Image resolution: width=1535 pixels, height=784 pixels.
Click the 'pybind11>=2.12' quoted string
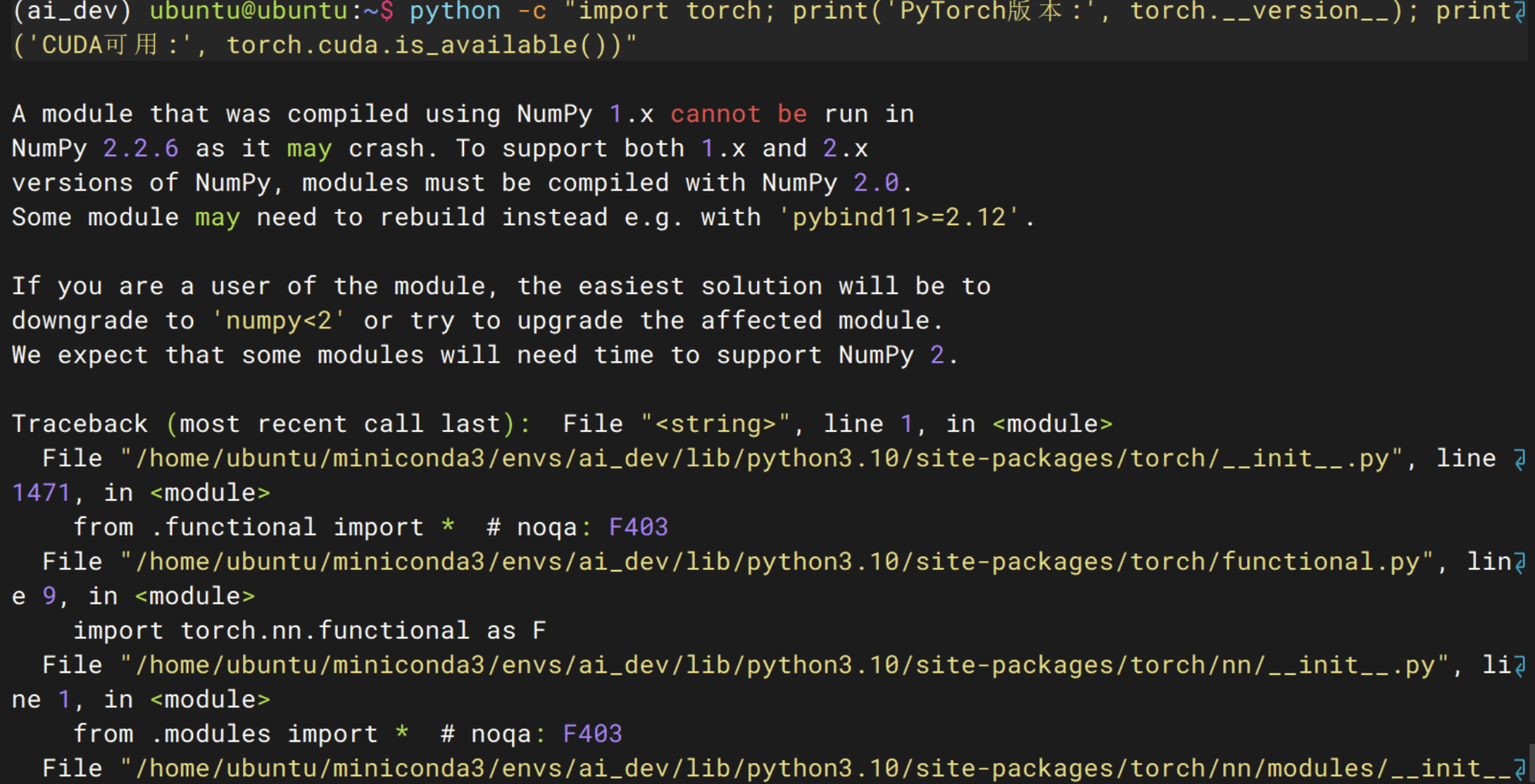point(899,217)
